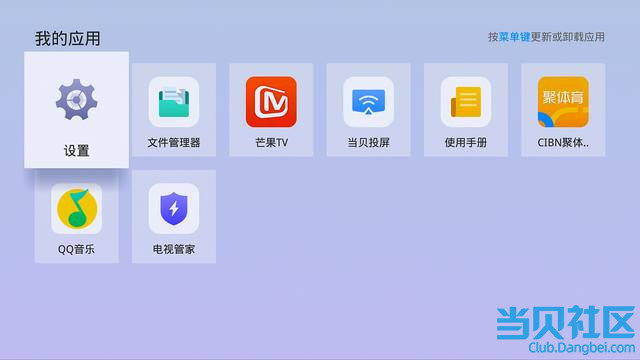Launch the 文件管理器 file manager icon

[174, 102]
